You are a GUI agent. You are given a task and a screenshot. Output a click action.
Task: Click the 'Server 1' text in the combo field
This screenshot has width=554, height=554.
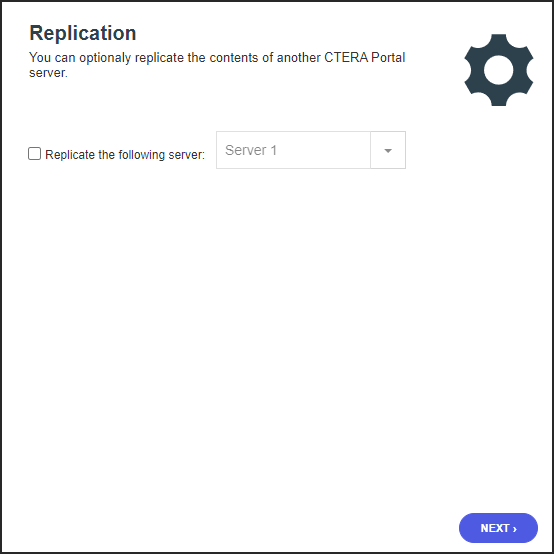(x=251, y=150)
